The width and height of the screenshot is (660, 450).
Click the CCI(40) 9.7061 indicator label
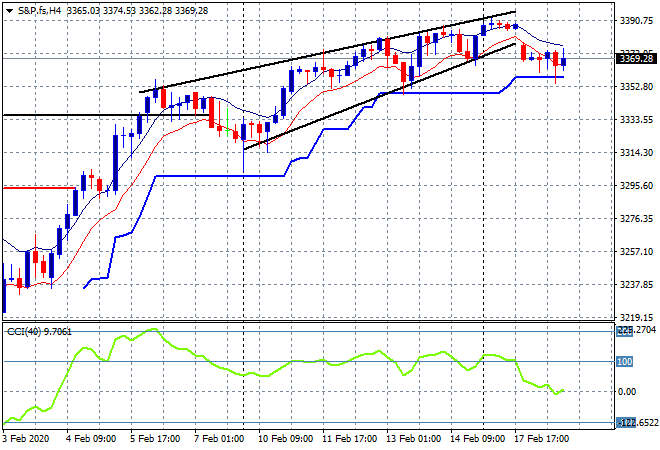[40, 332]
